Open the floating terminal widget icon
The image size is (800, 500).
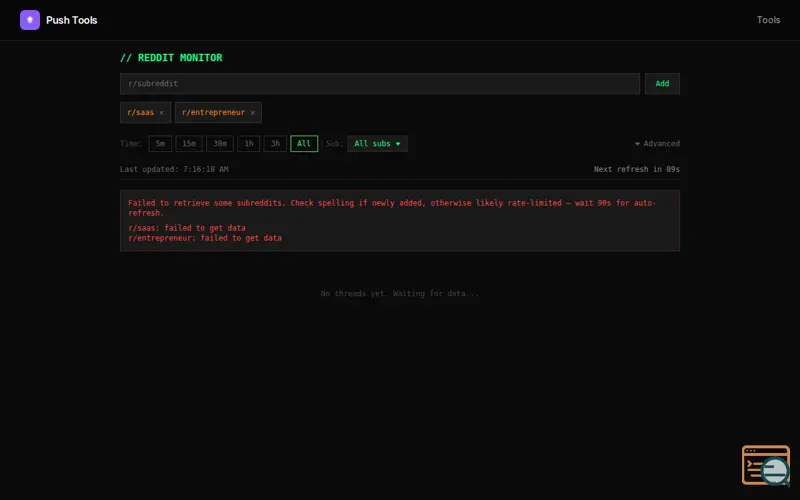click(x=766, y=465)
